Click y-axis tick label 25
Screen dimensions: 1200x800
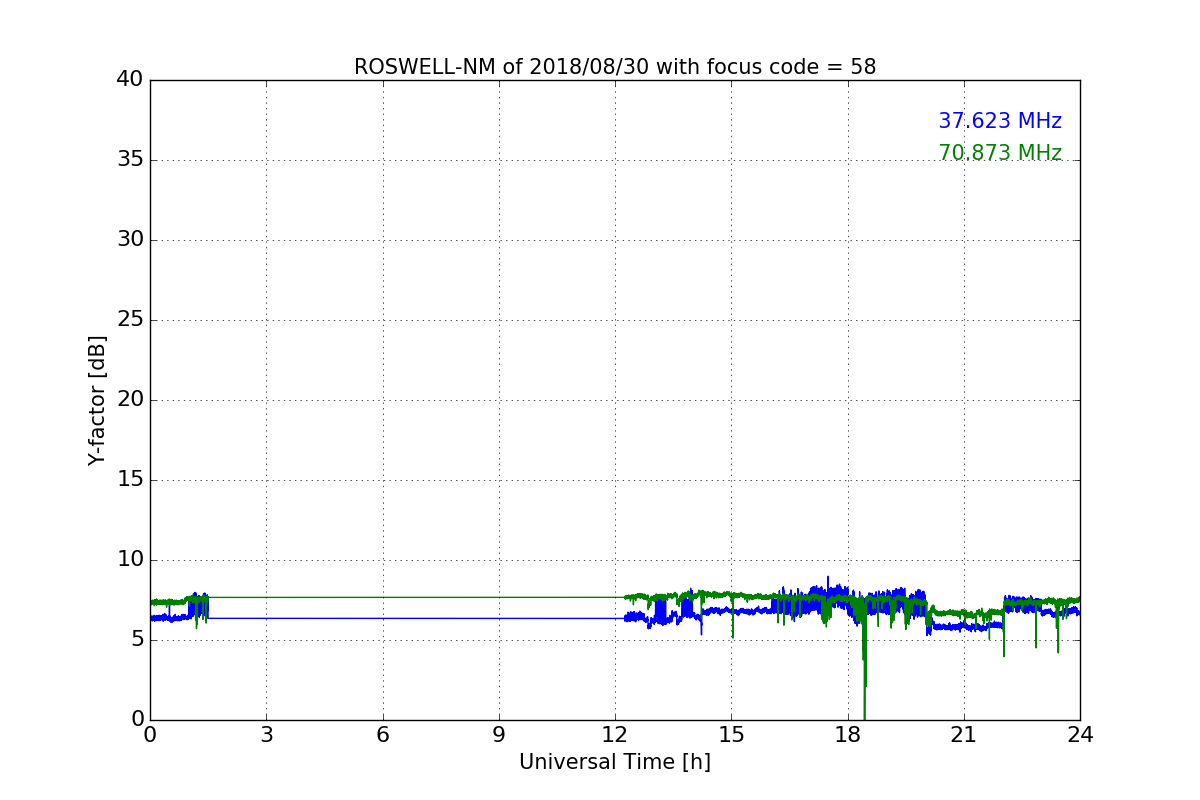tap(130, 320)
